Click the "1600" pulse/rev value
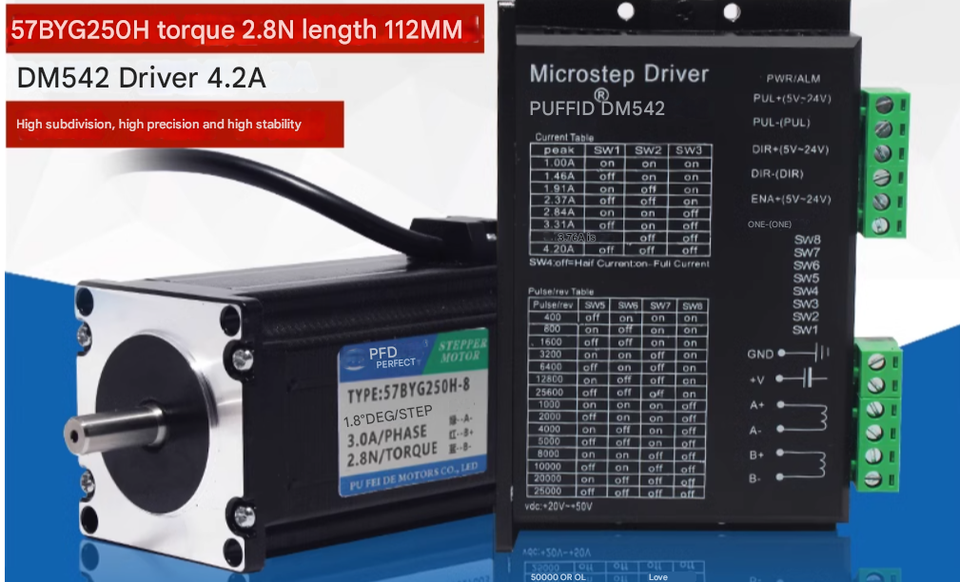 [x=550, y=342]
